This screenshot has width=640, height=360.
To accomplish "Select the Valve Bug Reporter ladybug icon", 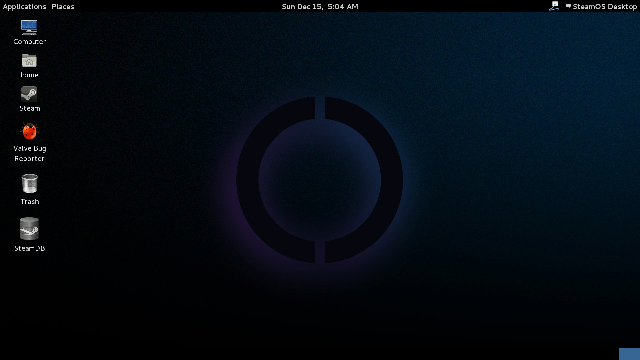I will pos(29,131).
